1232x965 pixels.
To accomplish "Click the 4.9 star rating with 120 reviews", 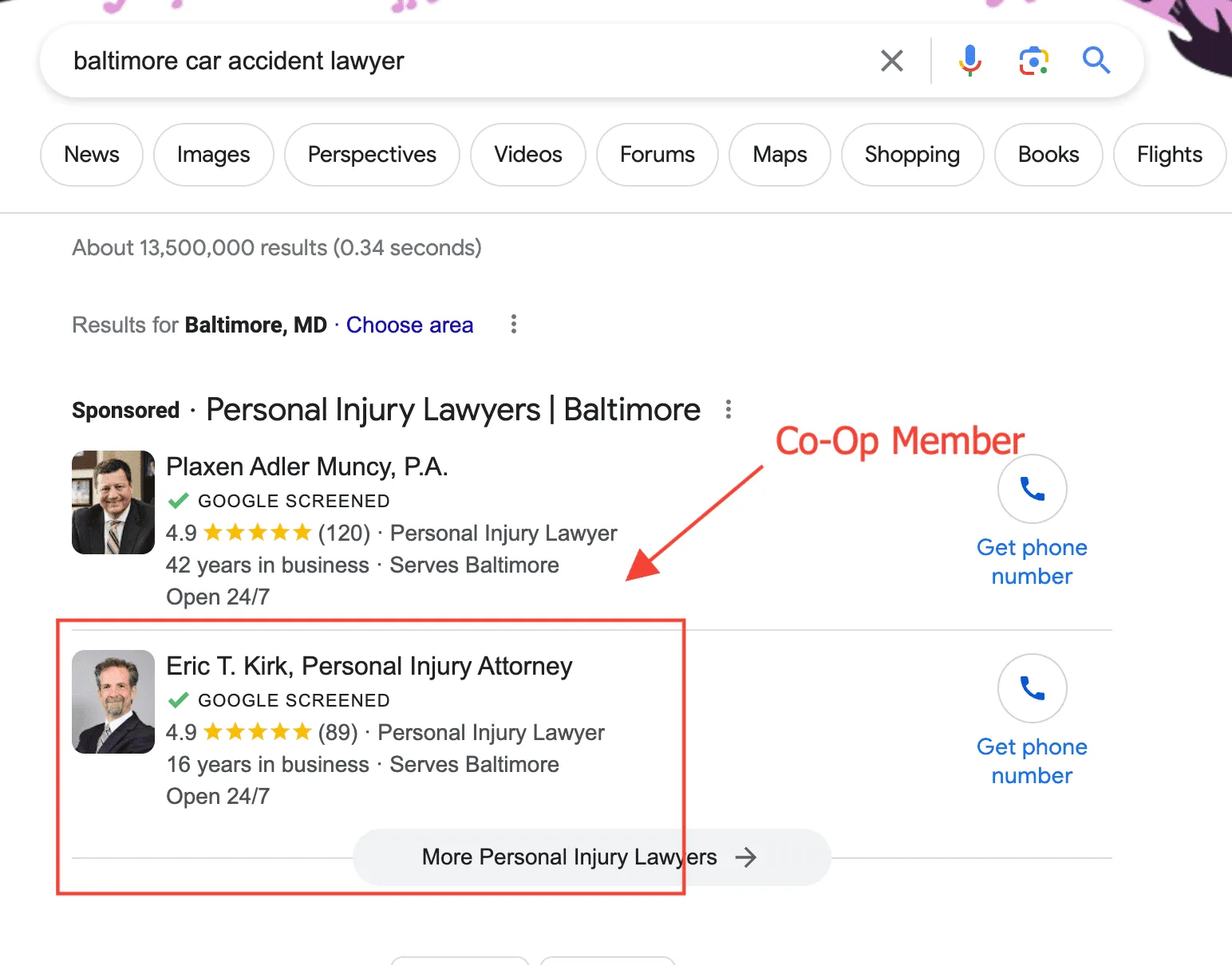I will [x=268, y=533].
